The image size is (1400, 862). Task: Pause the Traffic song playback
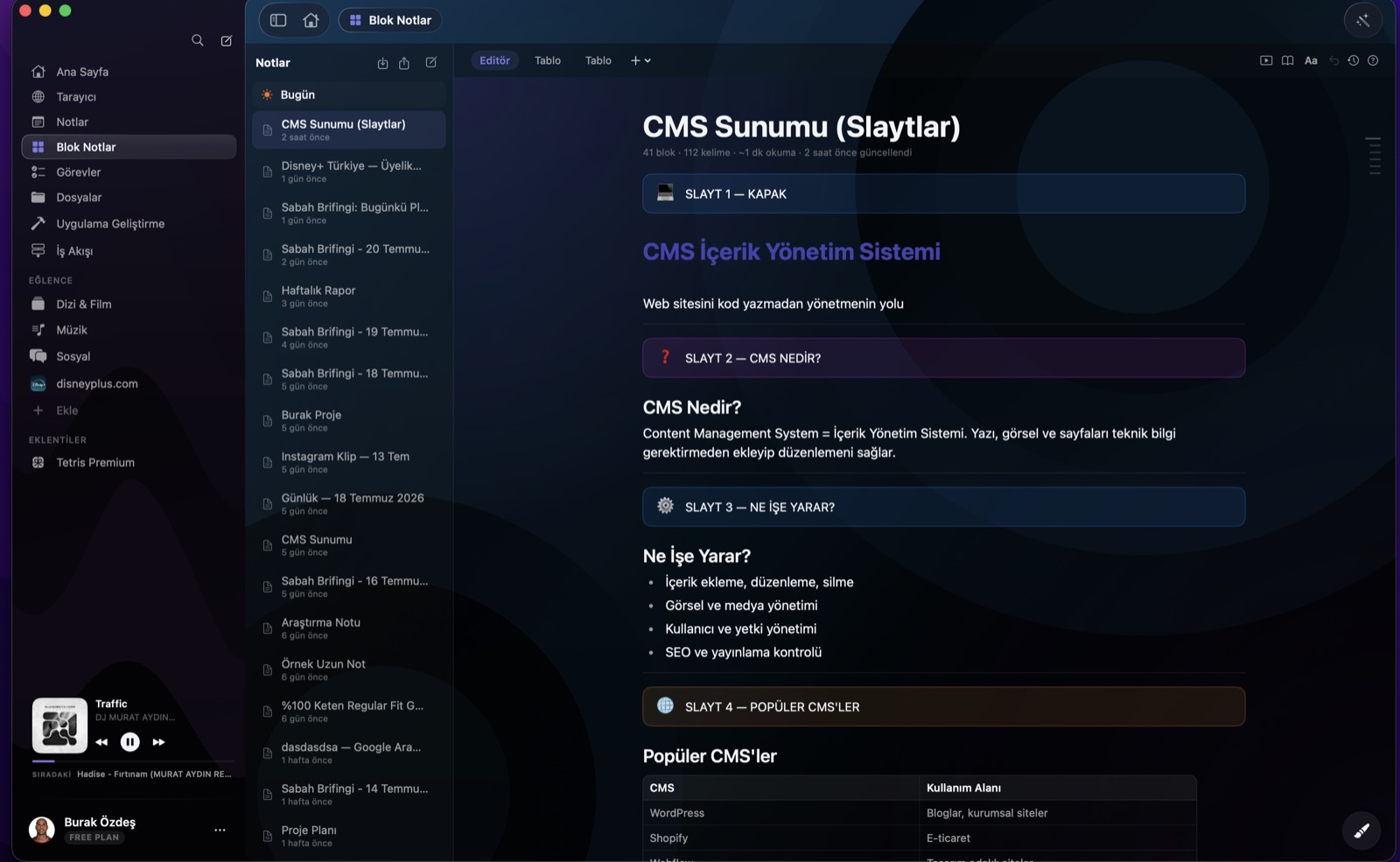[x=129, y=742]
